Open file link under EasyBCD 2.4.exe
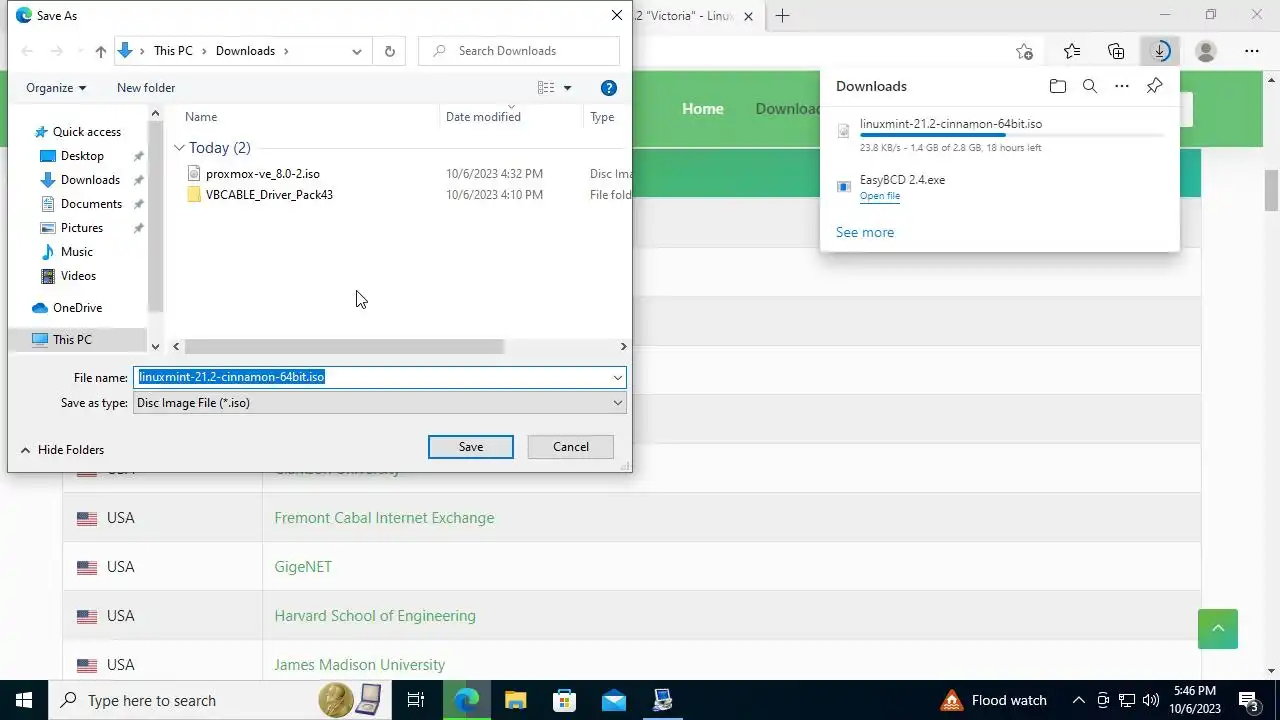1280x720 pixels. coord(880,196)
